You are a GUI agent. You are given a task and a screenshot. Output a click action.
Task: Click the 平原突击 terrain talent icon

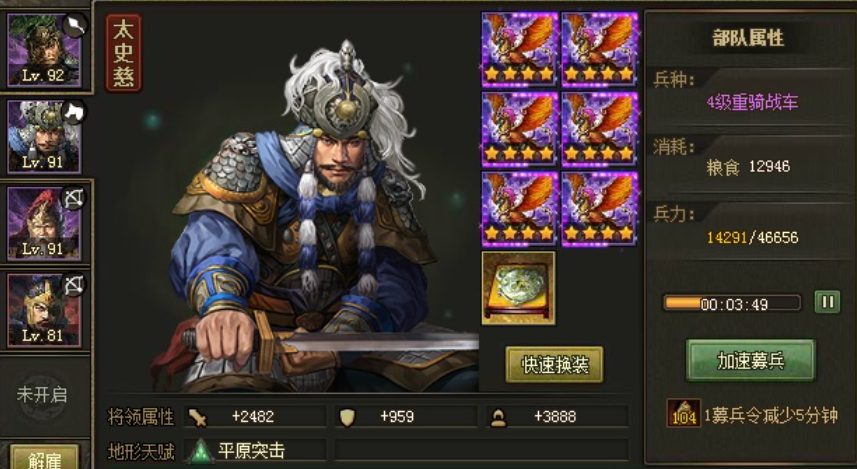(x=201, y=451)
